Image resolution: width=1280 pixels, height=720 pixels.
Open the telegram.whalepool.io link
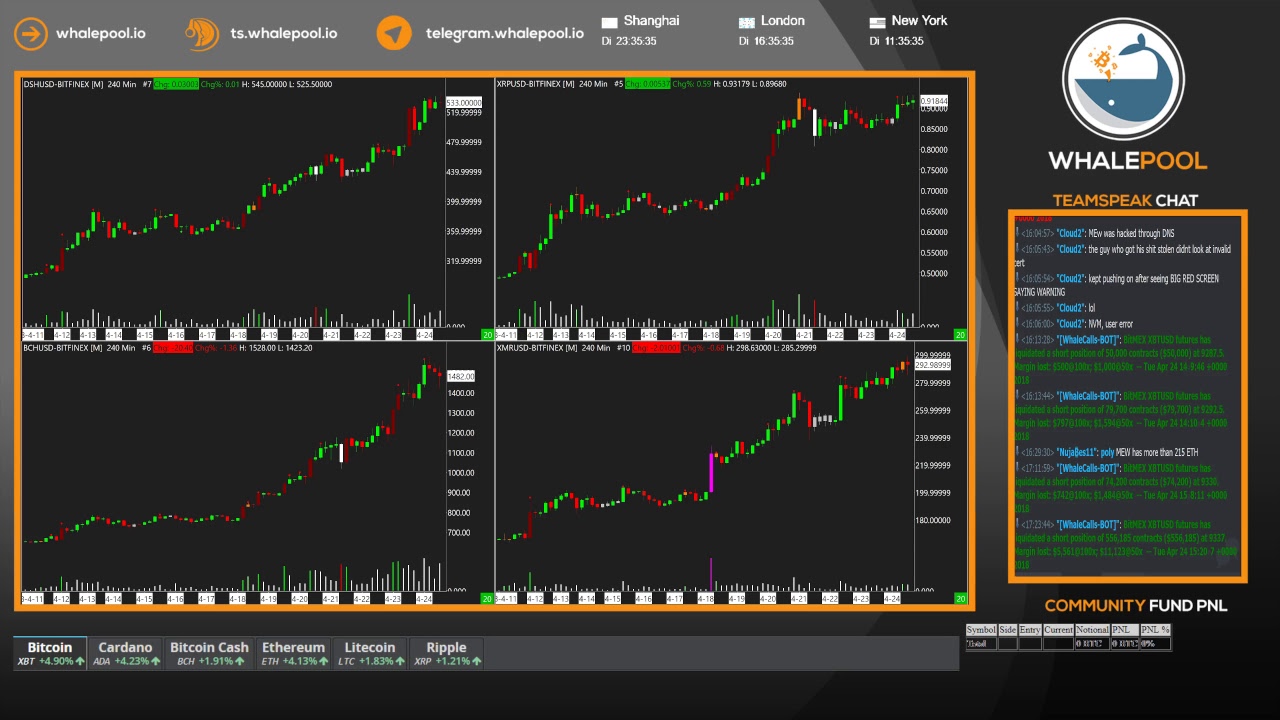click(505, 33)
